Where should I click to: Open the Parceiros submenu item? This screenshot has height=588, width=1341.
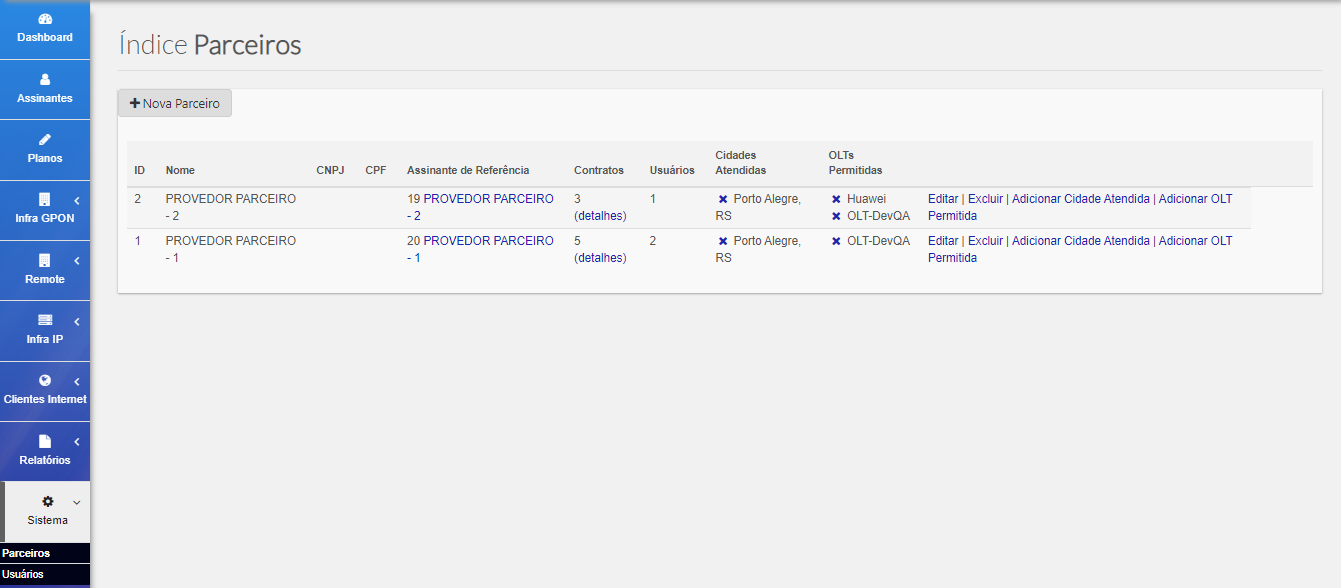tap(26, 553)
